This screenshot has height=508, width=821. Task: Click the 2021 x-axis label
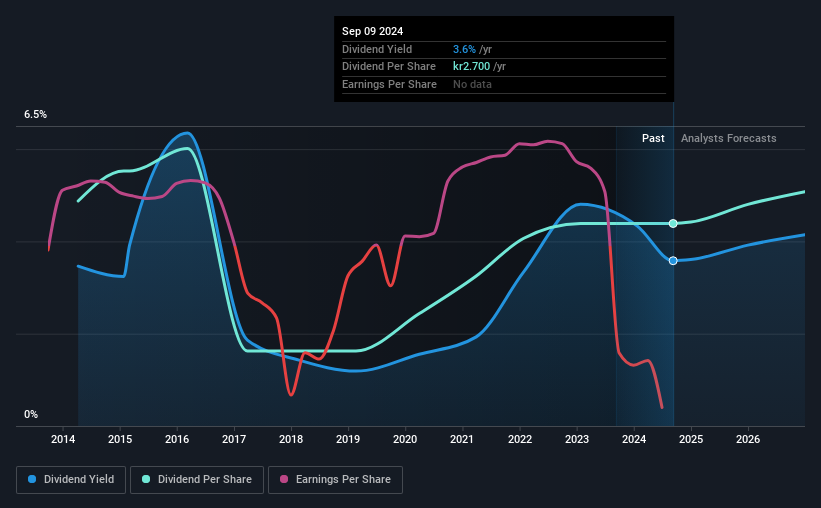click(x=462, y=439)
